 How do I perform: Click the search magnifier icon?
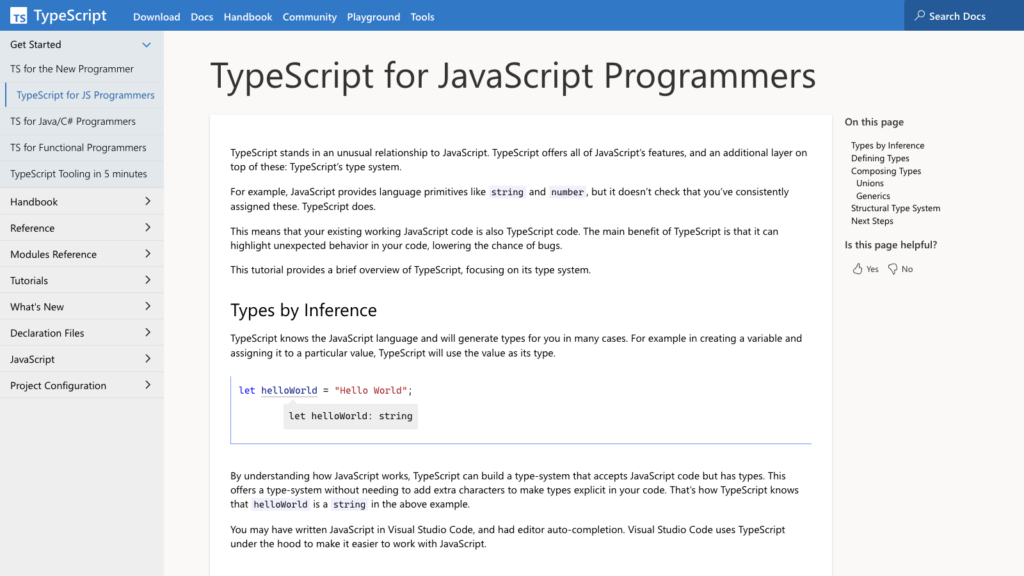(x=920, y=16)
